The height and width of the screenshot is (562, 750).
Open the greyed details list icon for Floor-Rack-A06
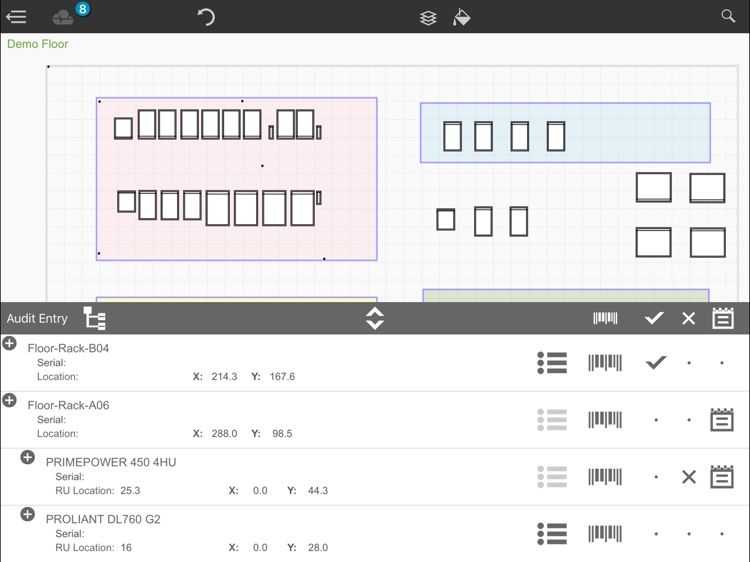(x=552, y=419)
